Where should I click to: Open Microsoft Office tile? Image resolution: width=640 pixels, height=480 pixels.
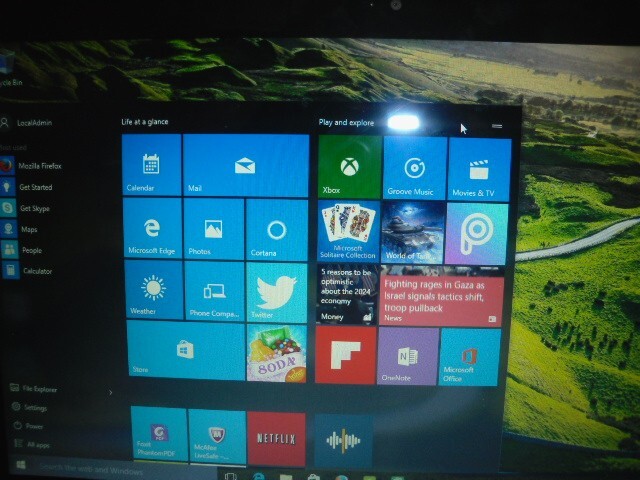point(469,357)
